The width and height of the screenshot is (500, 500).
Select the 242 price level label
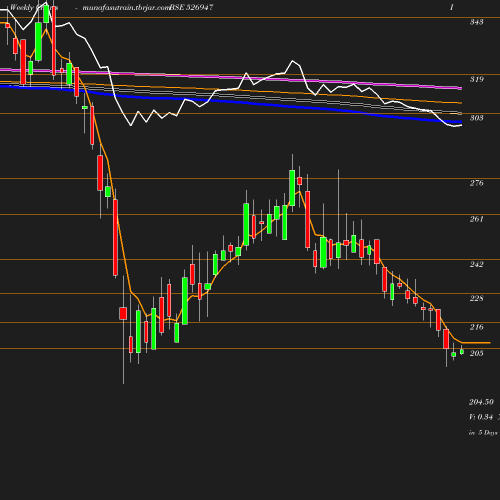(476, 264)
